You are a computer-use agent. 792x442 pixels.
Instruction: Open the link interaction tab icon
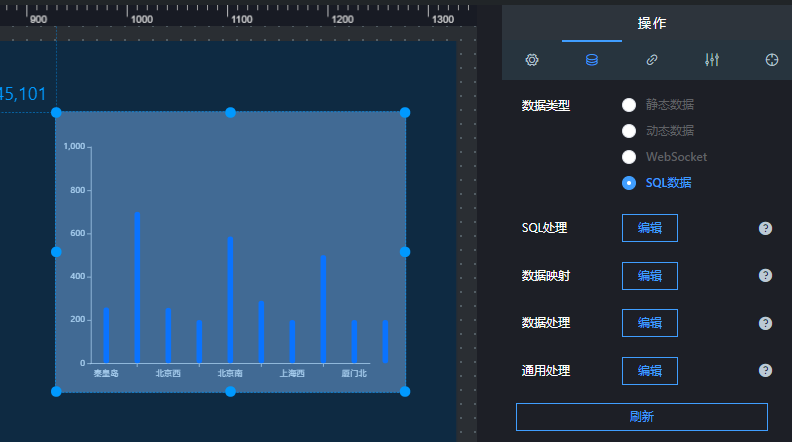point(652,60)
